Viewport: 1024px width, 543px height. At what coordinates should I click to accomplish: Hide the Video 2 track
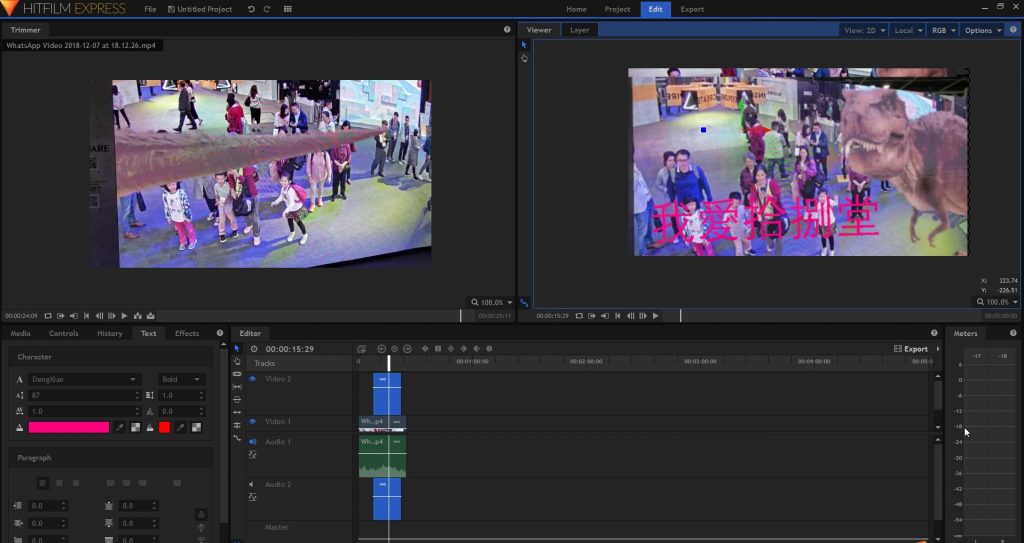pyautogui.click(x=252, y=379)
